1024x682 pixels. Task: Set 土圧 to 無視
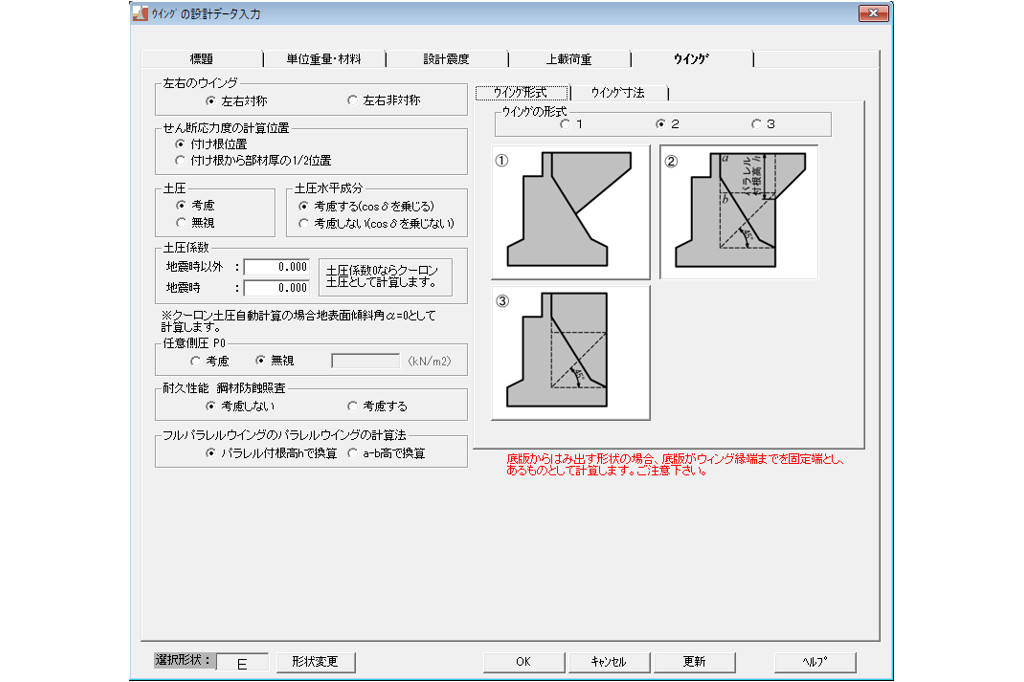[181, 223]
